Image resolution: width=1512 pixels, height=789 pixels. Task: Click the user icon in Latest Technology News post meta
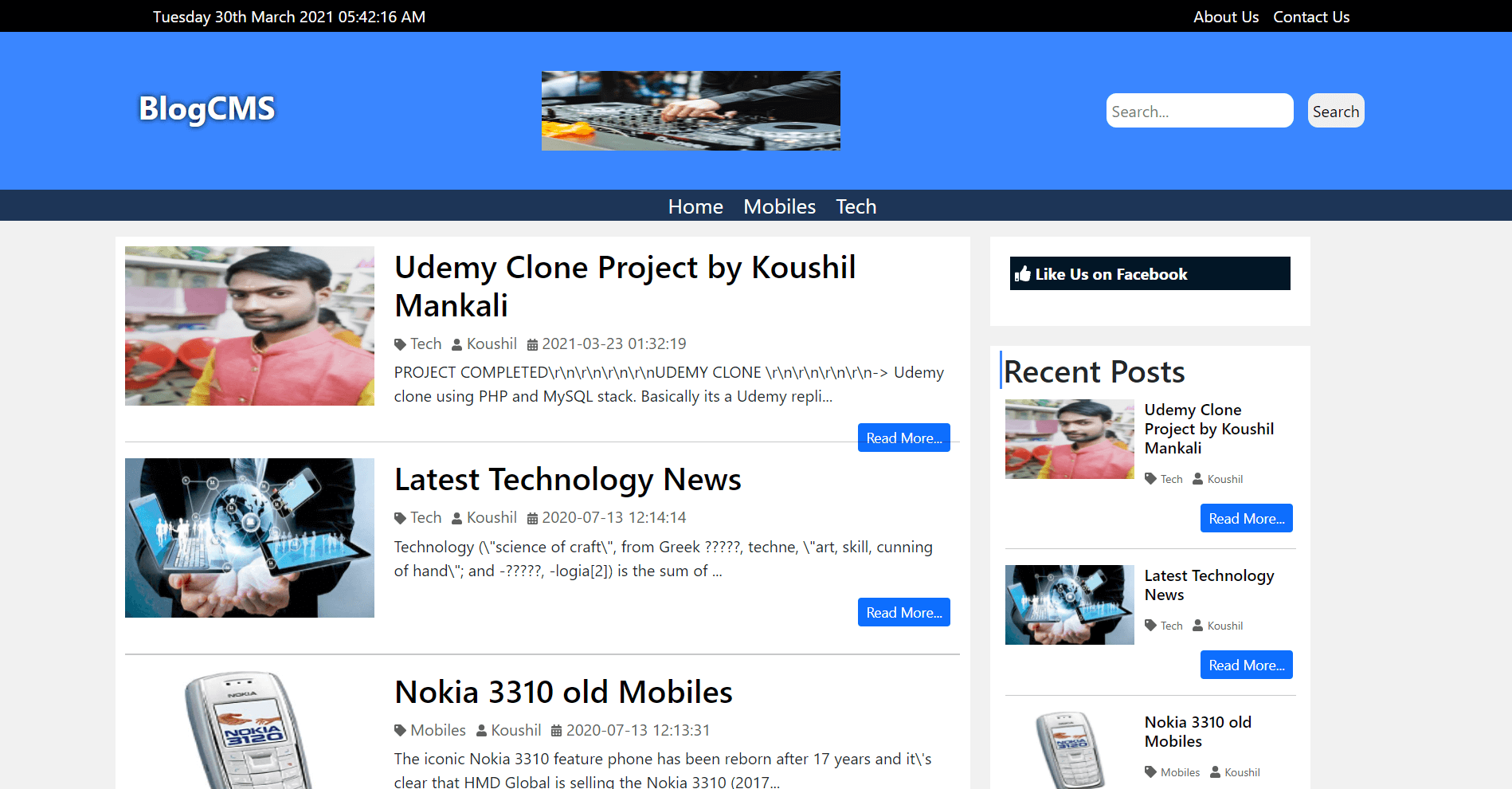[456, 518]
